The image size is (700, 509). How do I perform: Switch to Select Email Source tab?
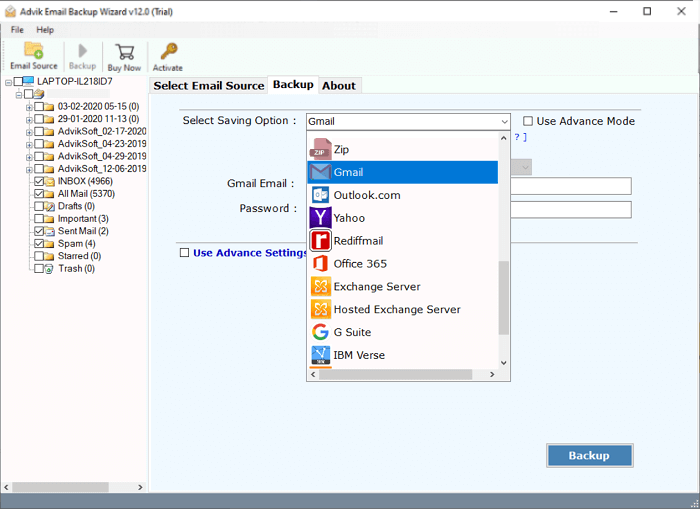click(x=209, y=86)
